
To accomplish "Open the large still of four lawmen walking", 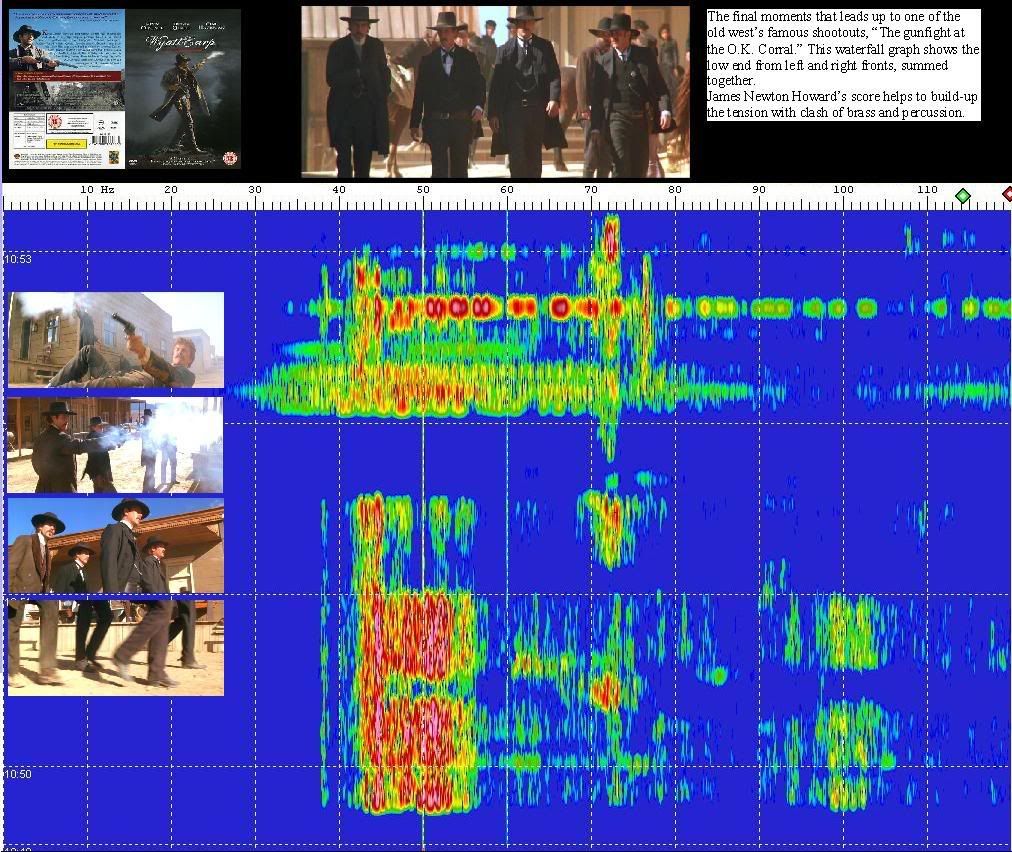I will tap(495, 92).
